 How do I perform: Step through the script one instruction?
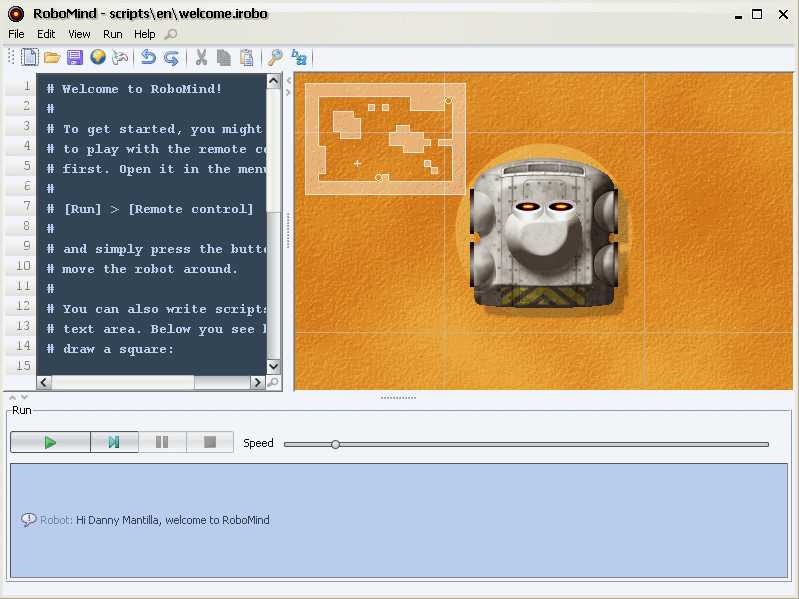pos(114,442)
